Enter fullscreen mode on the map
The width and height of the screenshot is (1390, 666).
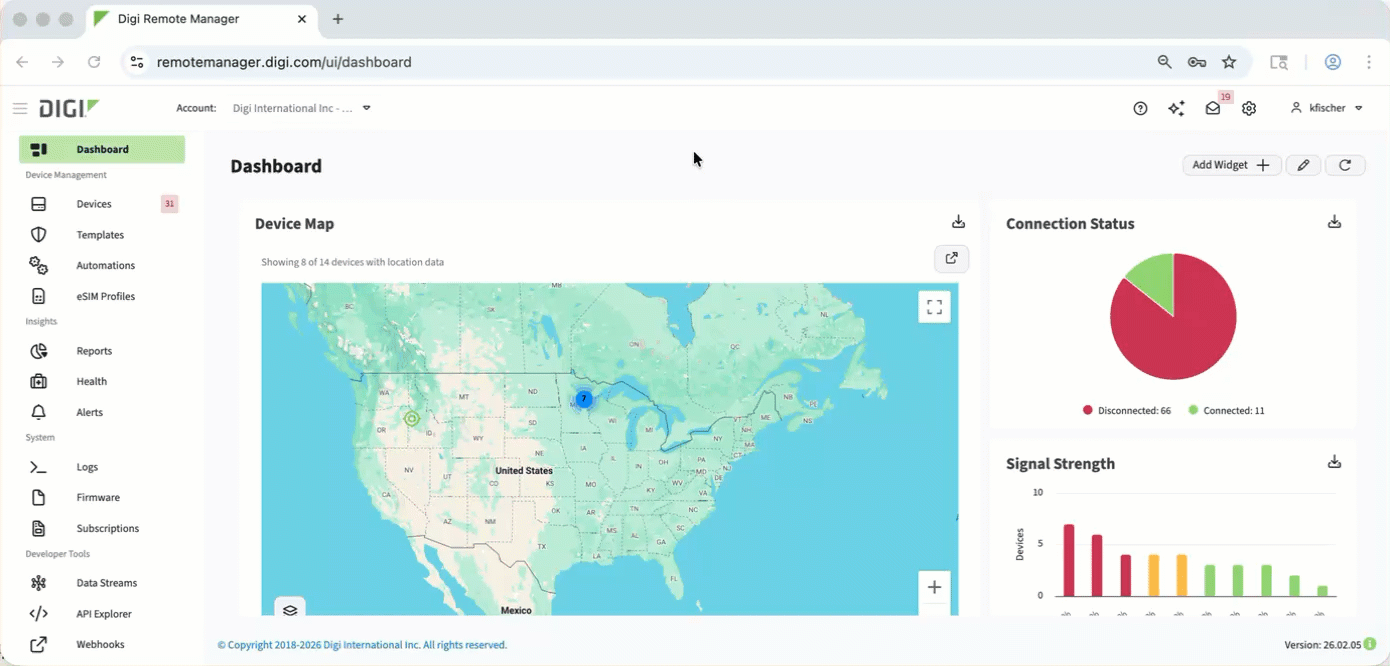click(934, 307)
